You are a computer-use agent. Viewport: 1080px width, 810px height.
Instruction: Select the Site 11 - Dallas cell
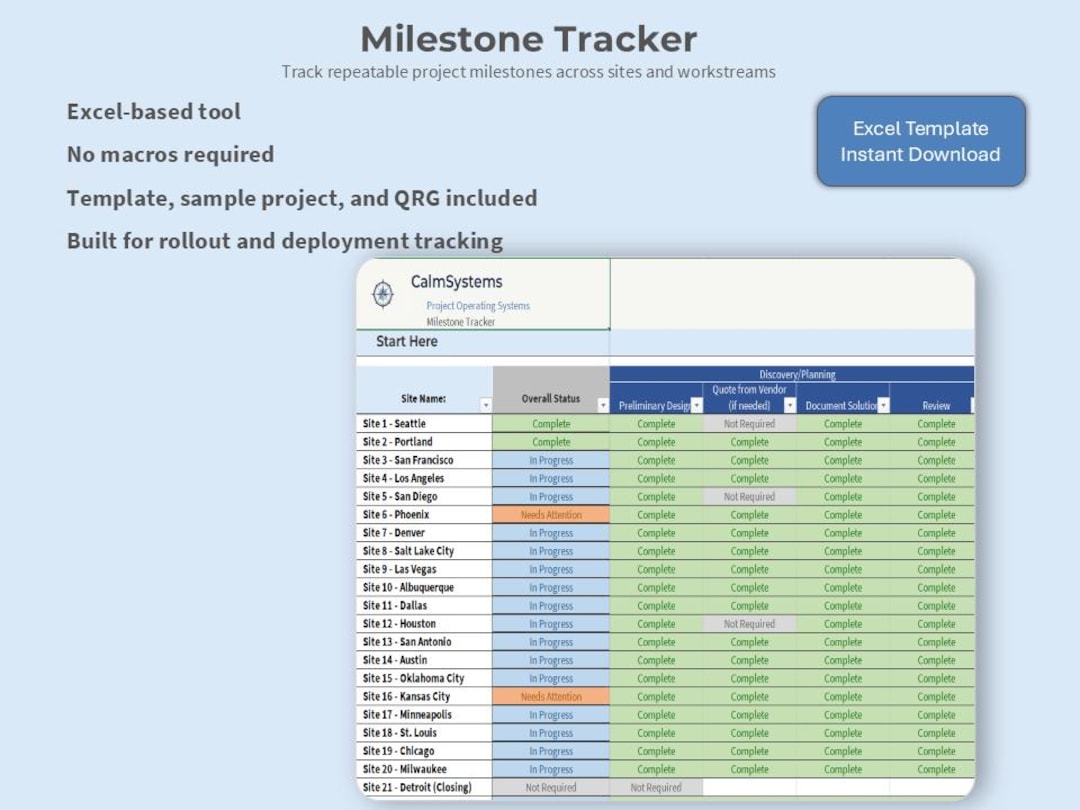pos(424,605)
